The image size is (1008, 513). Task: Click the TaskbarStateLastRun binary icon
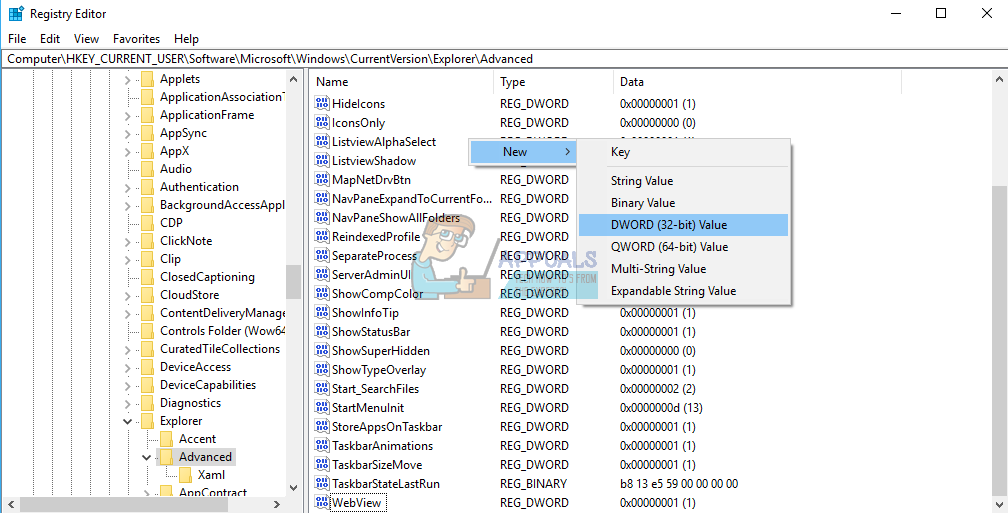pos(321,483)
